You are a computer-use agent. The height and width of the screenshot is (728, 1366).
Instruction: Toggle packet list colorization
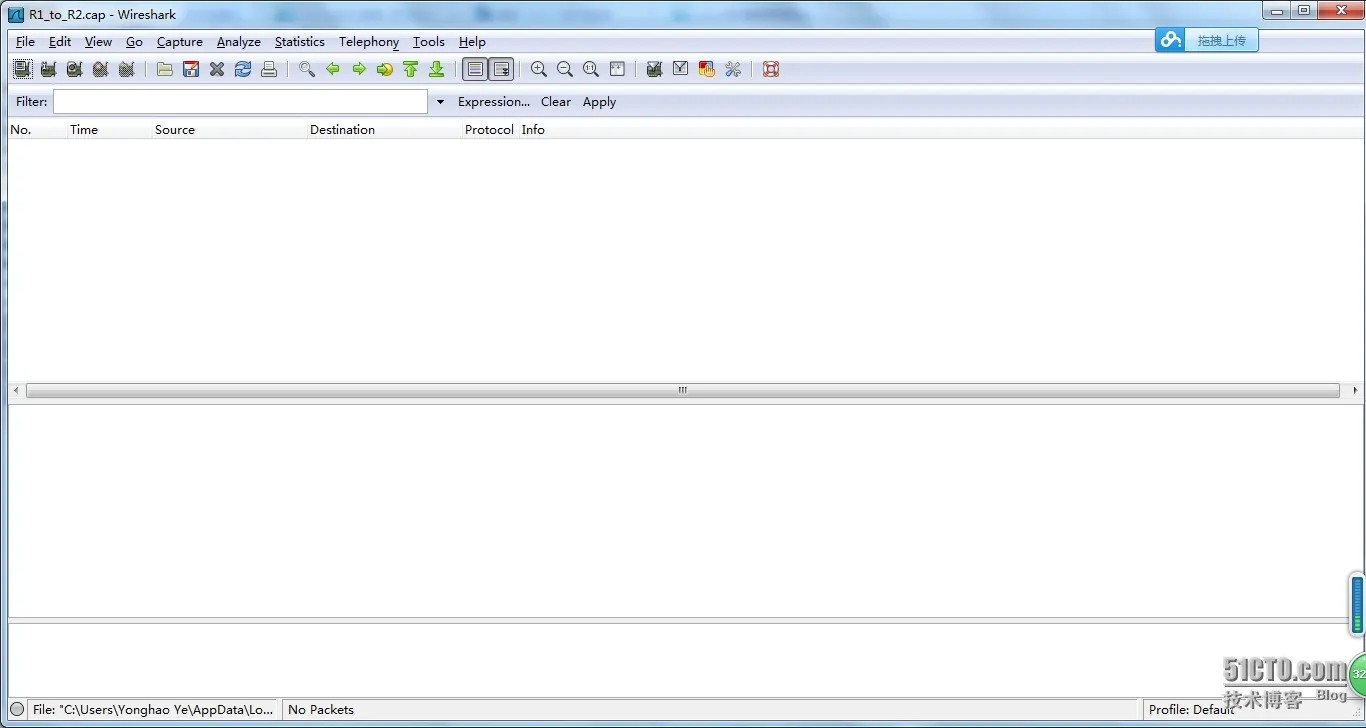475,69
